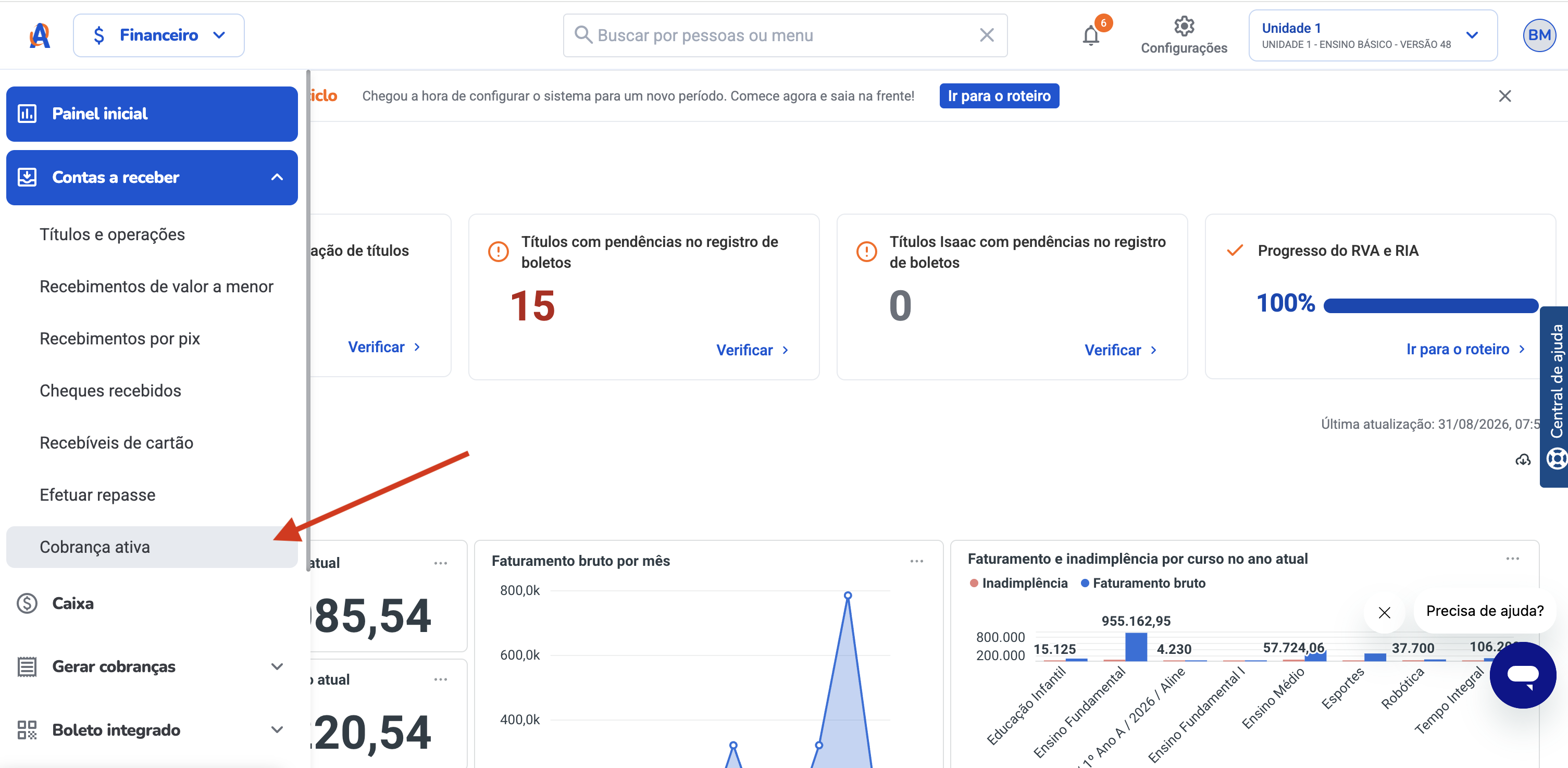Select Cobrança ativa menu item
The width and height of the screenshot is (1568, 768).
pos(152,547)
